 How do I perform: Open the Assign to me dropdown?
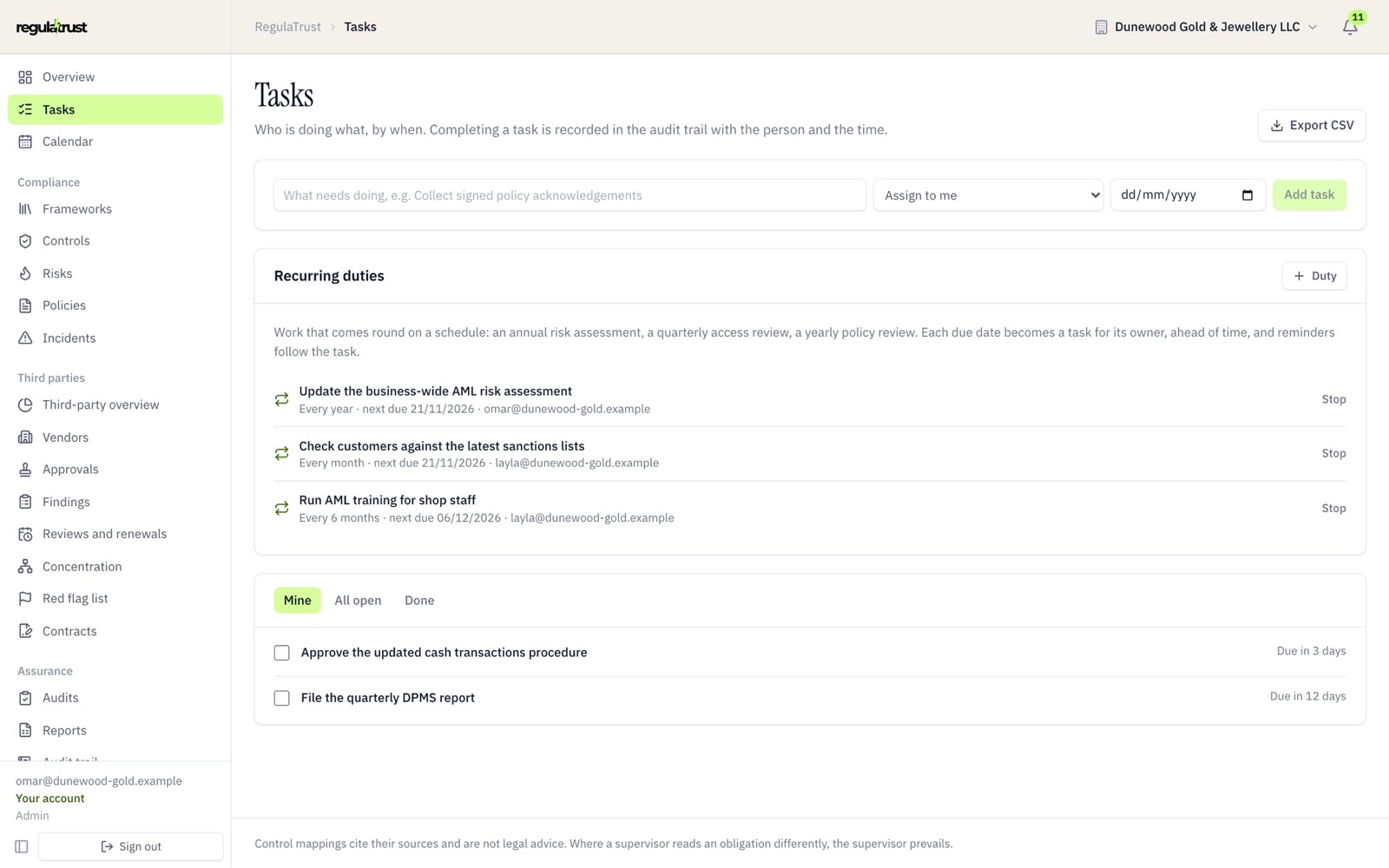[x=988, y=195]
